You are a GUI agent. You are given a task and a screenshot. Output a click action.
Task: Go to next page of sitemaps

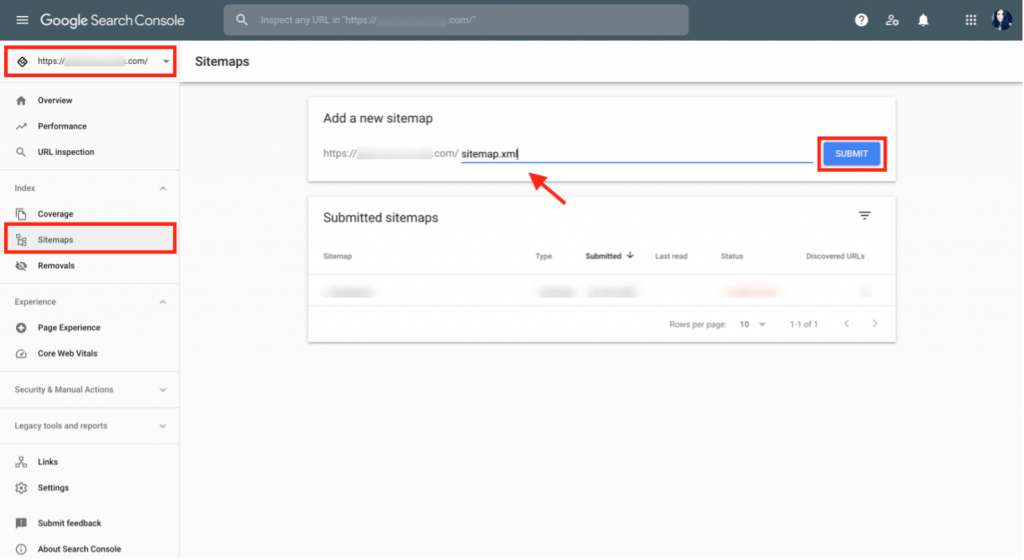click(875, 324)
